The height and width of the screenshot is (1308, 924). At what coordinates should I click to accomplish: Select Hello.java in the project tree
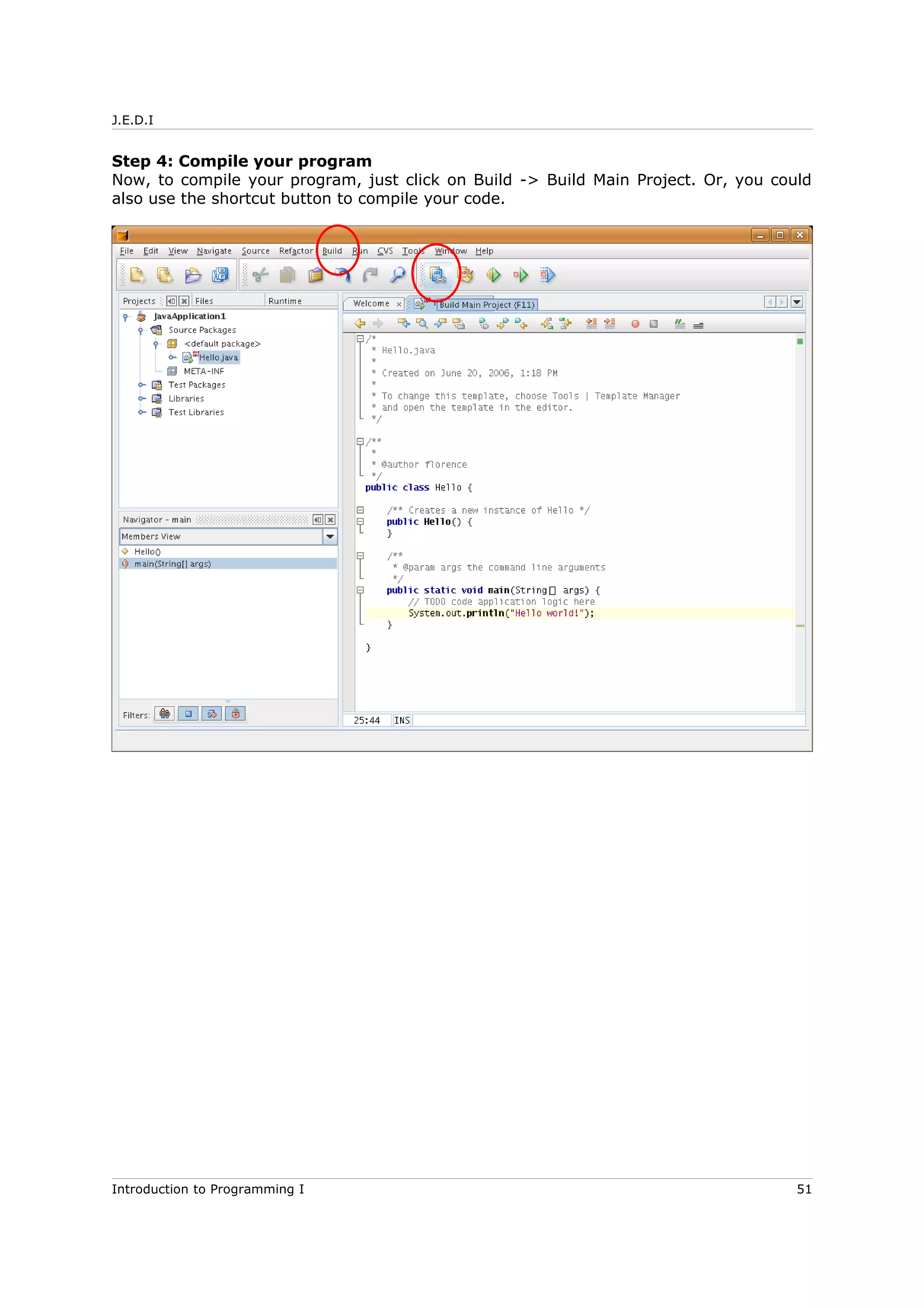[x=219, y=358]
